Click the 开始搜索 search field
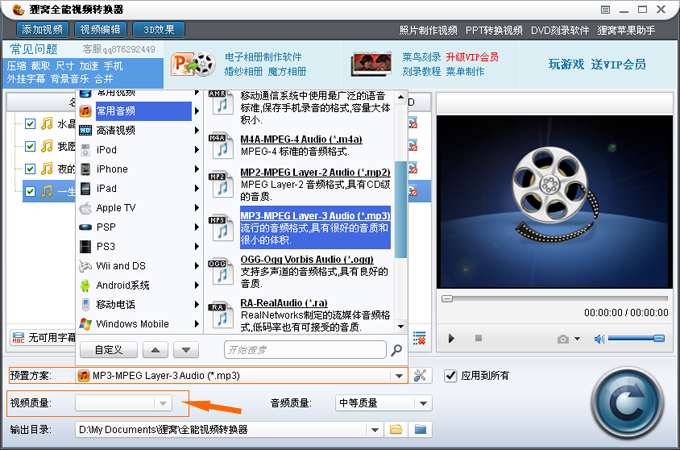The image size is (680, 450). tap(305, 350)
